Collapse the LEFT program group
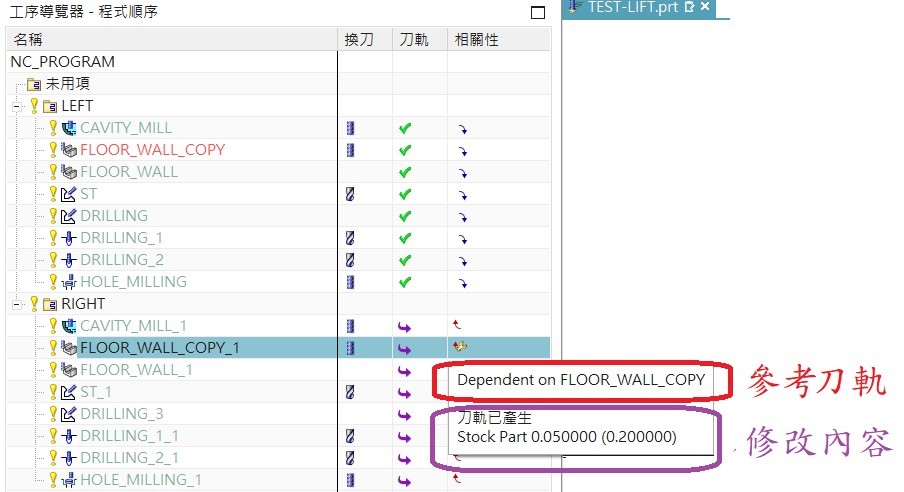The width and height of the screenshot is (904, 492). coord(17,107)
